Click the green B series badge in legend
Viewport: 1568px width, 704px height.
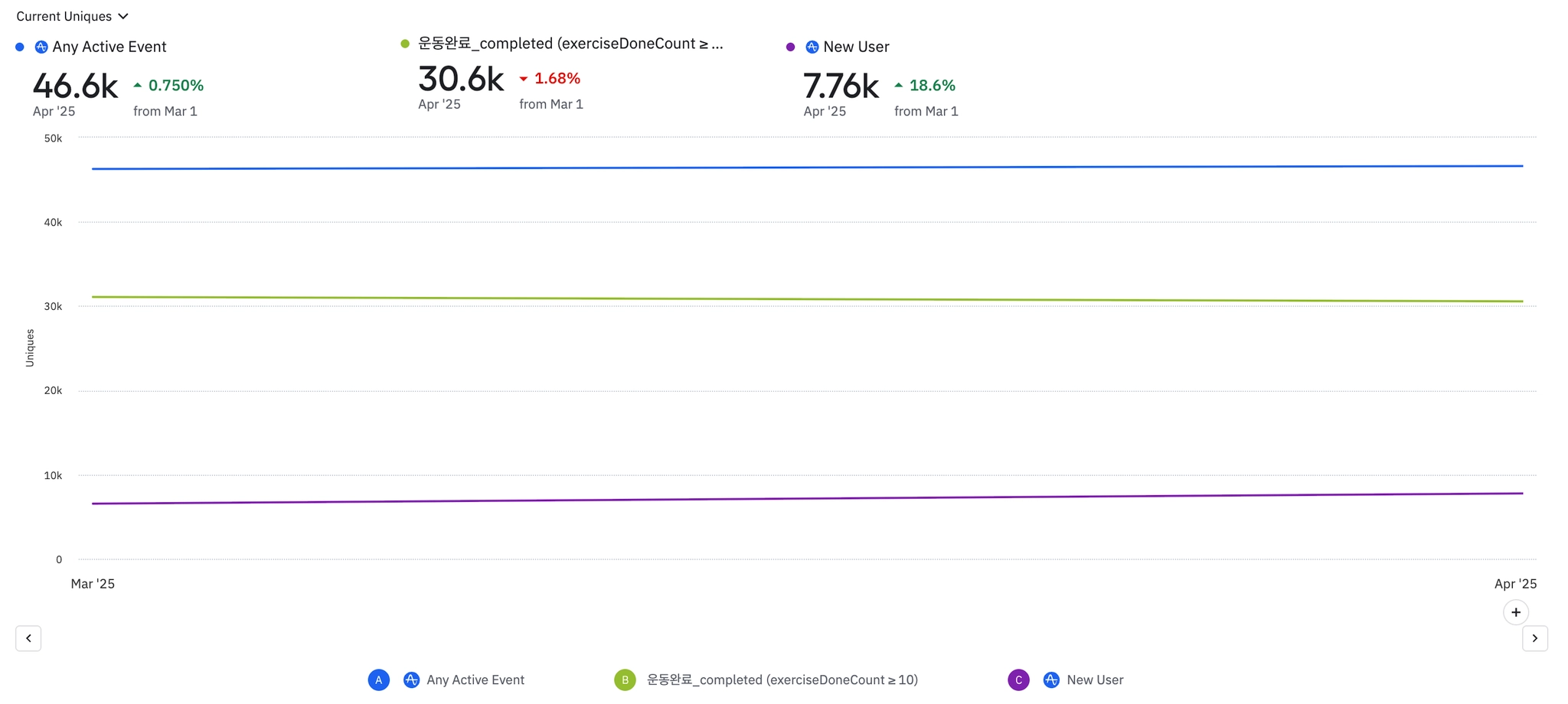point(625,680)
